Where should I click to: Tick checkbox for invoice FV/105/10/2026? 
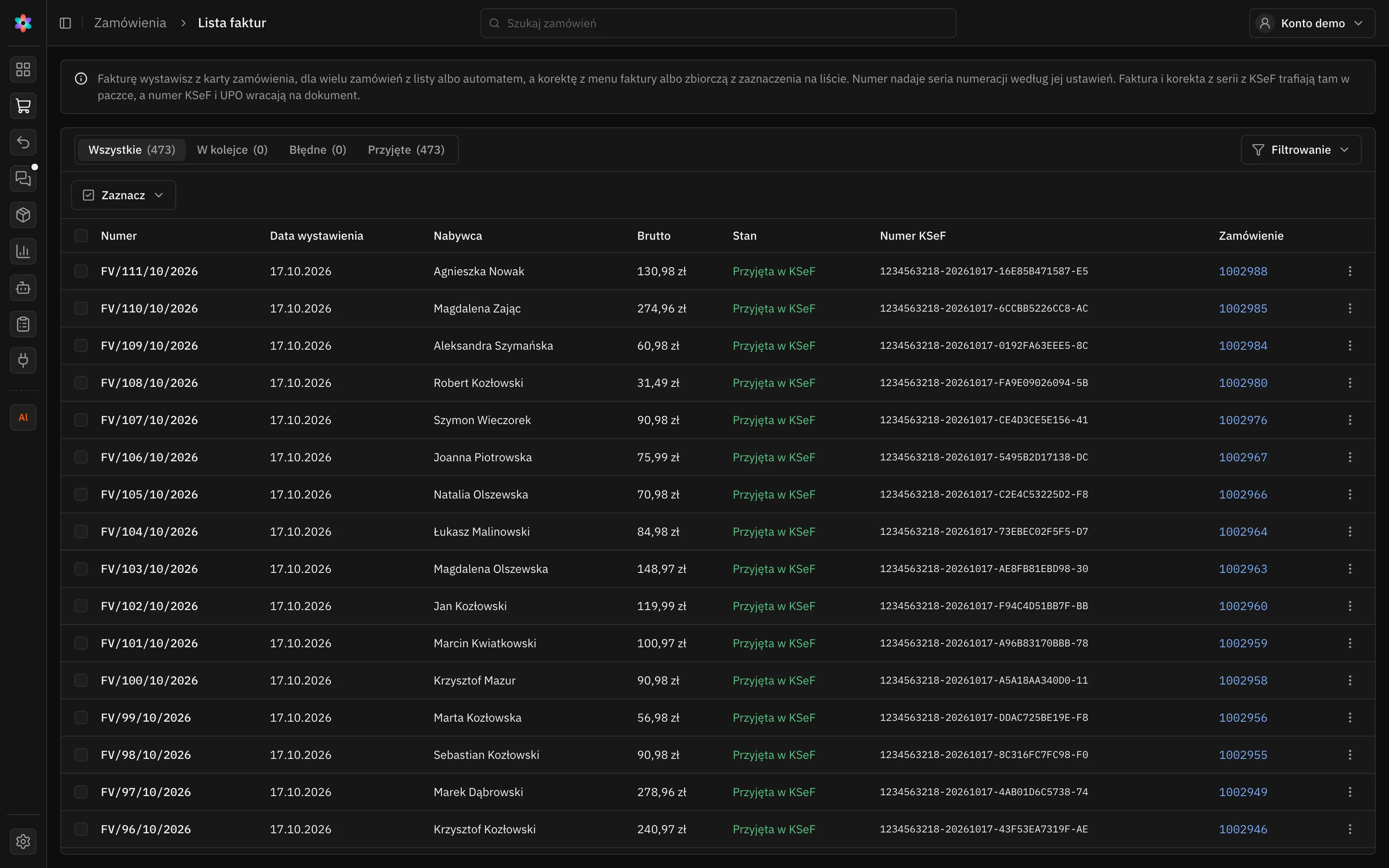81,494
